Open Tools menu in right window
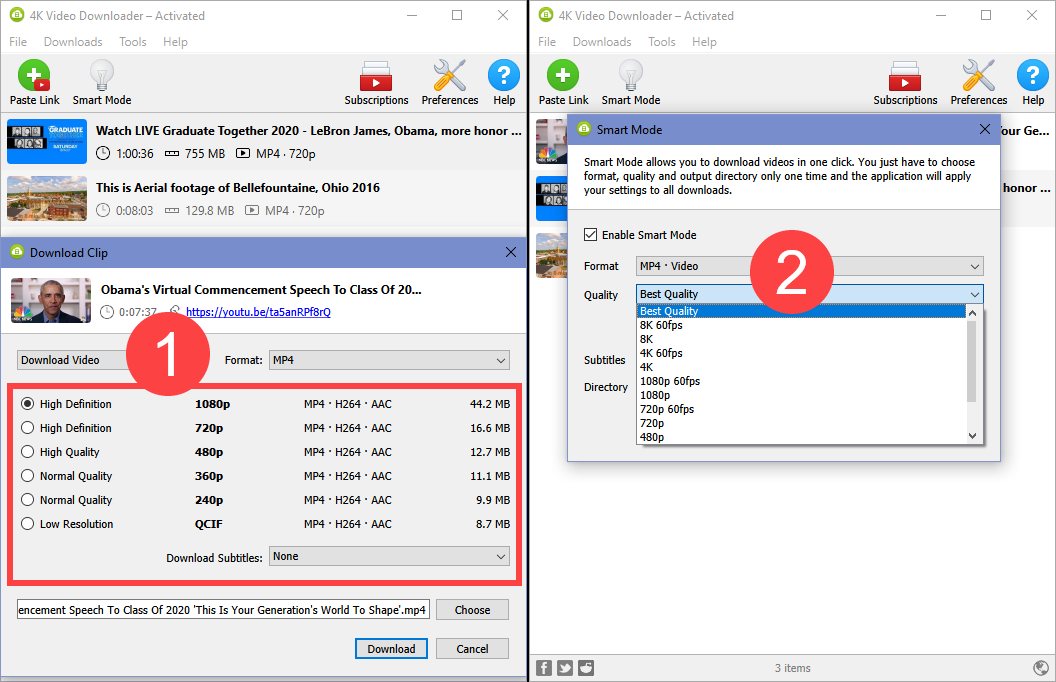This screenshot has height=682, width=1056. point(661,42)
